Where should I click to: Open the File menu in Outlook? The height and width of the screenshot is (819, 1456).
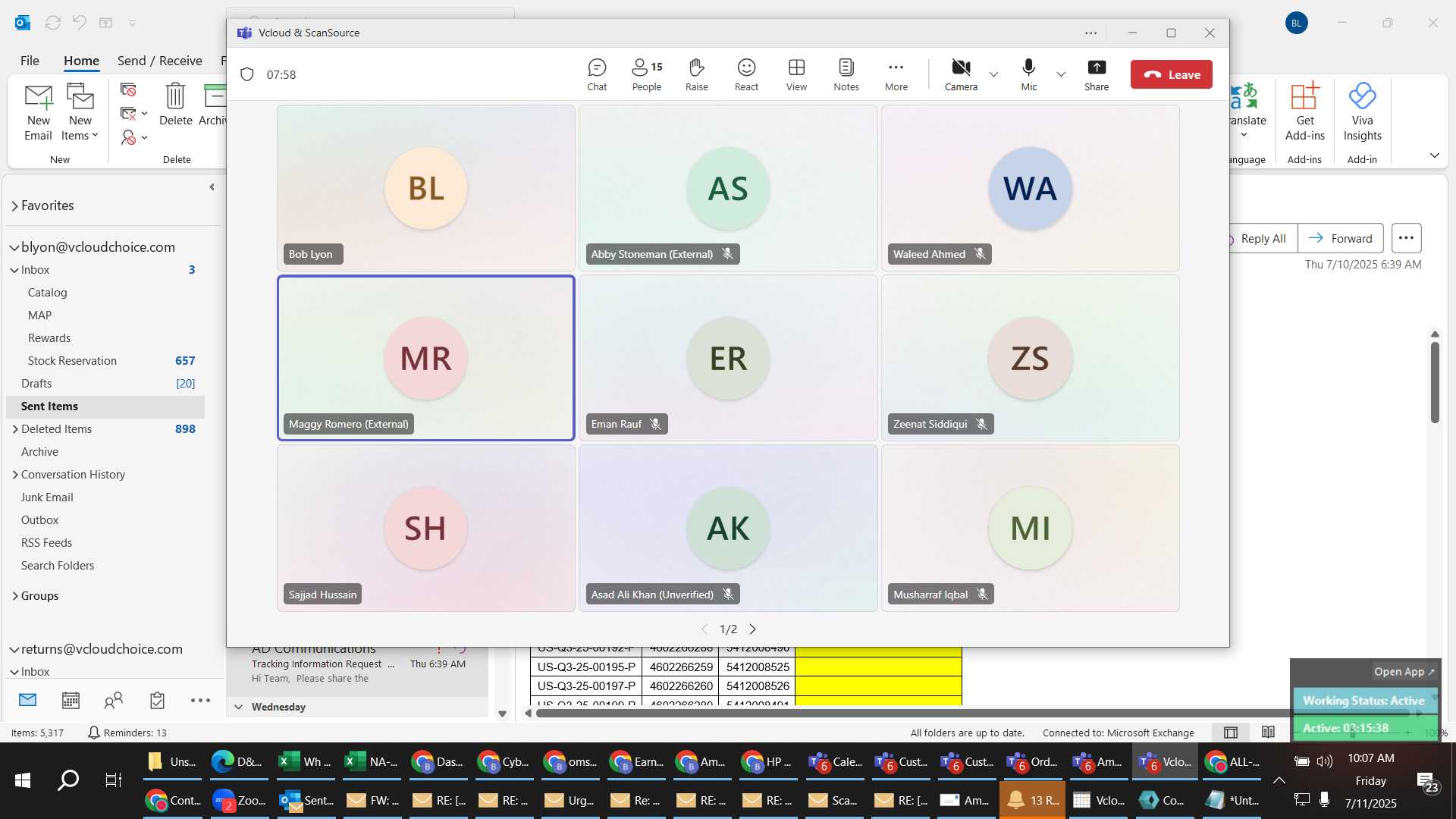[30, 61]
